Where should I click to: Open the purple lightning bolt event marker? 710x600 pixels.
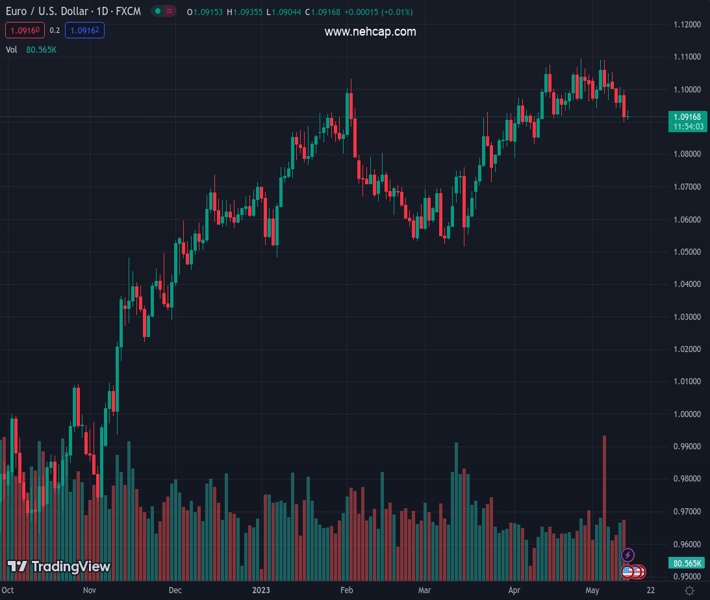tap(628, 555)
